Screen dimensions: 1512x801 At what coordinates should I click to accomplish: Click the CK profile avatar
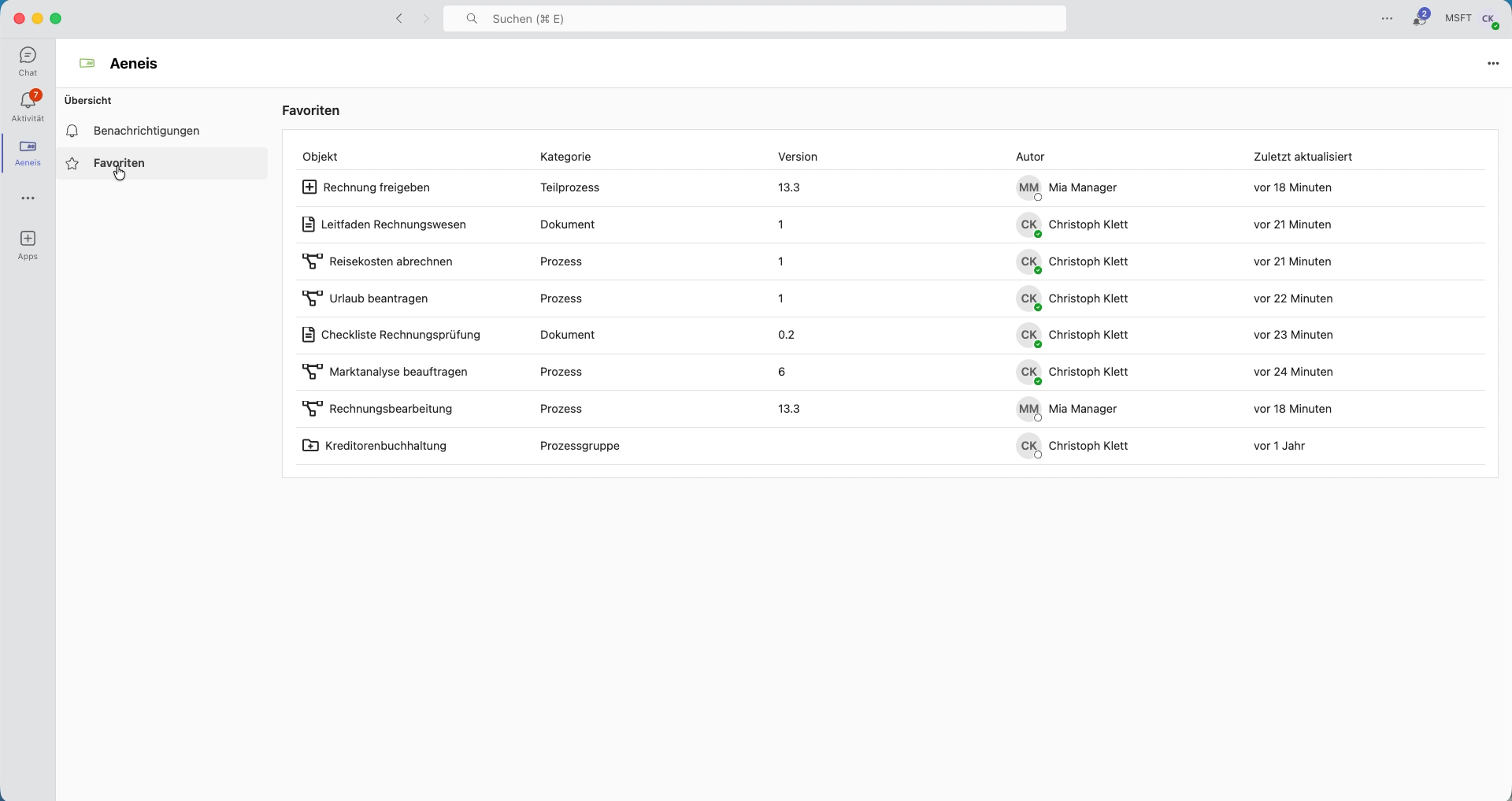[1489, 17]
